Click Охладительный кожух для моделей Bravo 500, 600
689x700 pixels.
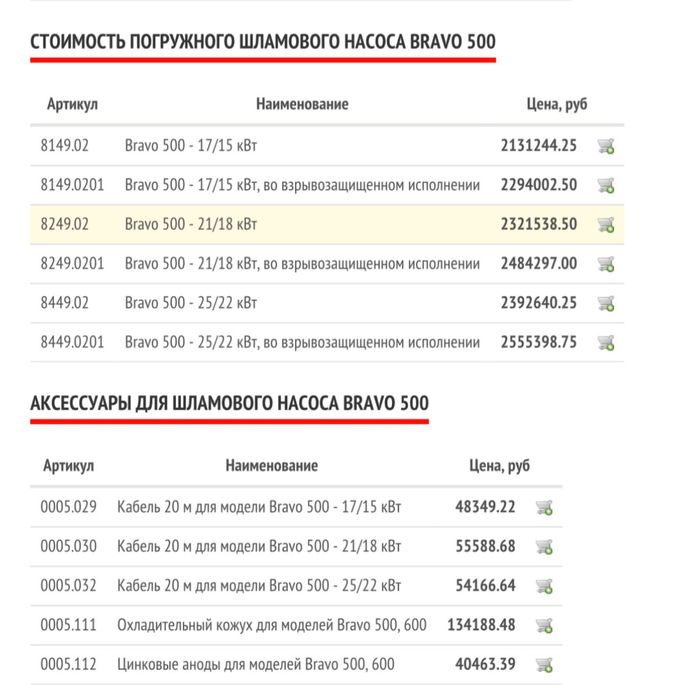(x=271, y=625)
